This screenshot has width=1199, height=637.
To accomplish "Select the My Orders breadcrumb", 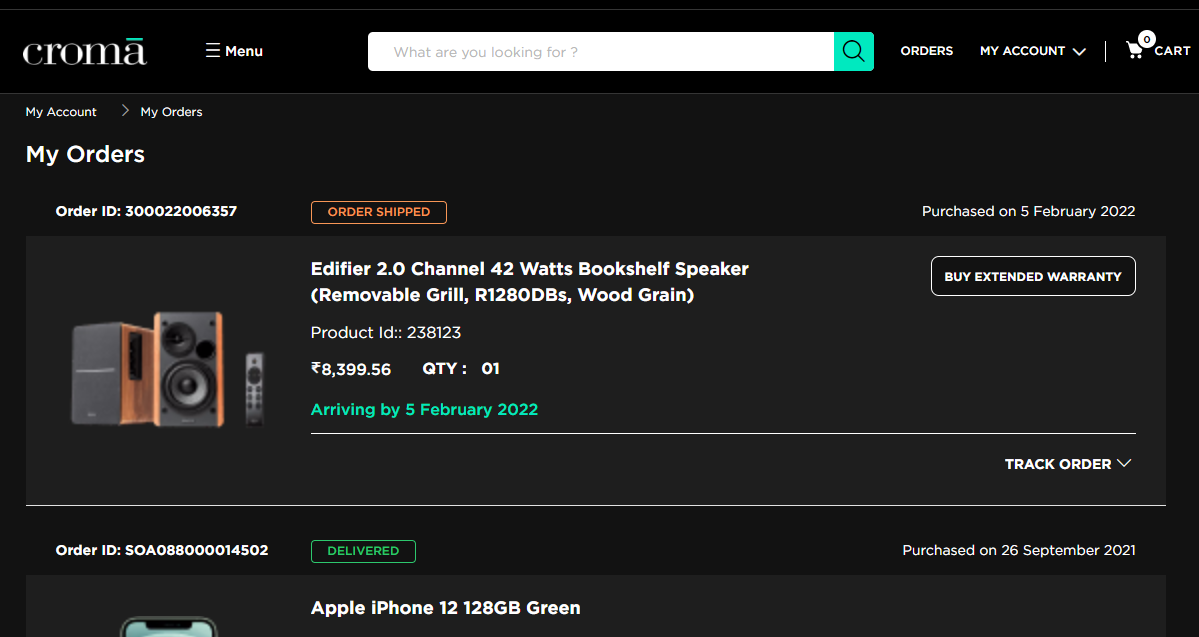I will [171, 112].
